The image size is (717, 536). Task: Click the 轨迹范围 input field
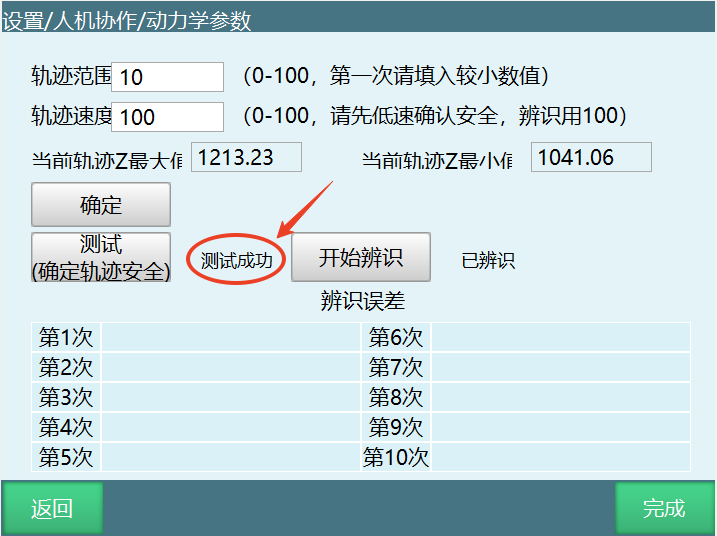pyautogui.click(x=167, y=77)
